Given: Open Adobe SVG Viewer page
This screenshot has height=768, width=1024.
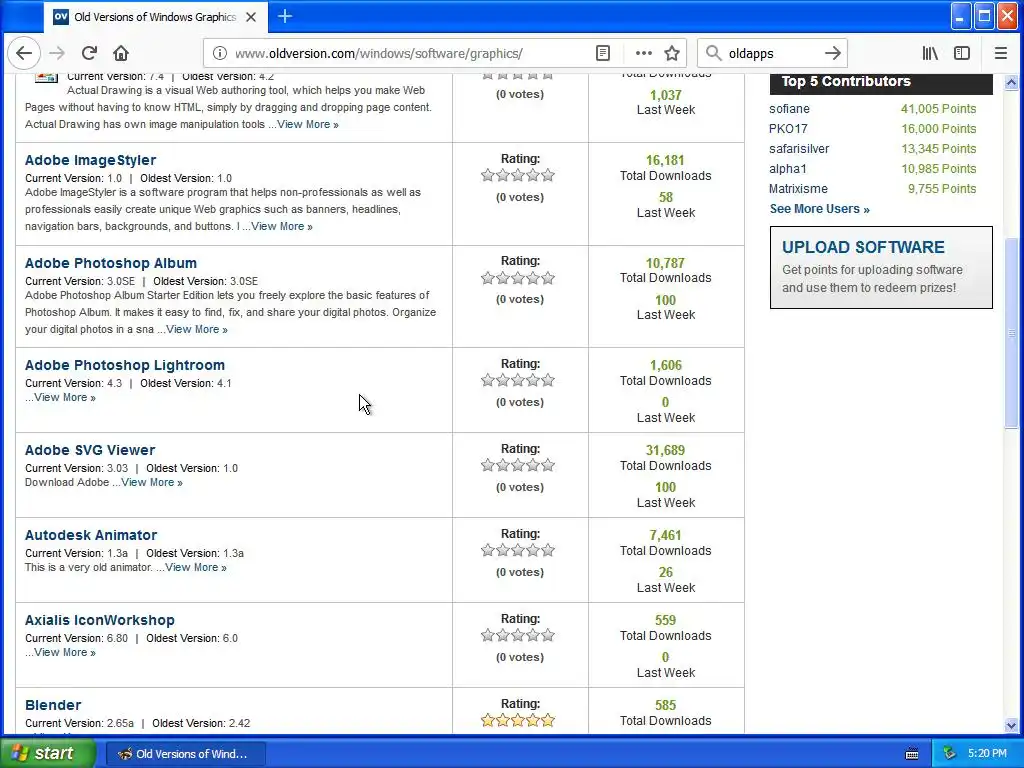Looking at the screenshot, I should click(x=89, y=450).
